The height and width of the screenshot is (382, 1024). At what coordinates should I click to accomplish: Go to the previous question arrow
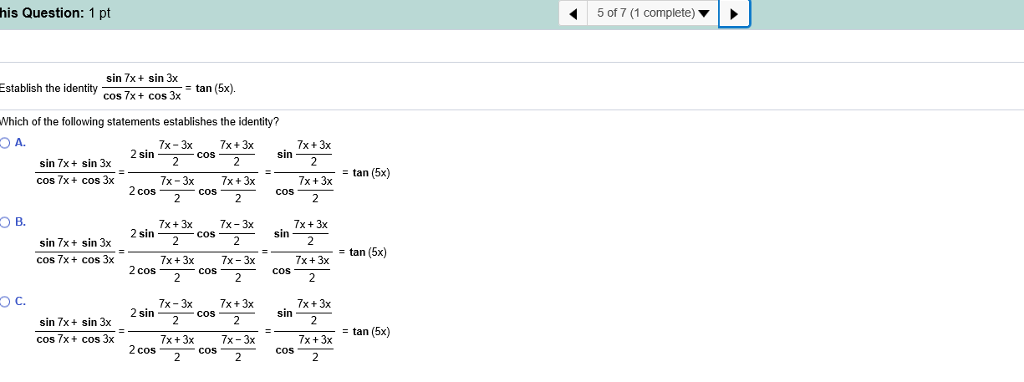pos(573,14)
